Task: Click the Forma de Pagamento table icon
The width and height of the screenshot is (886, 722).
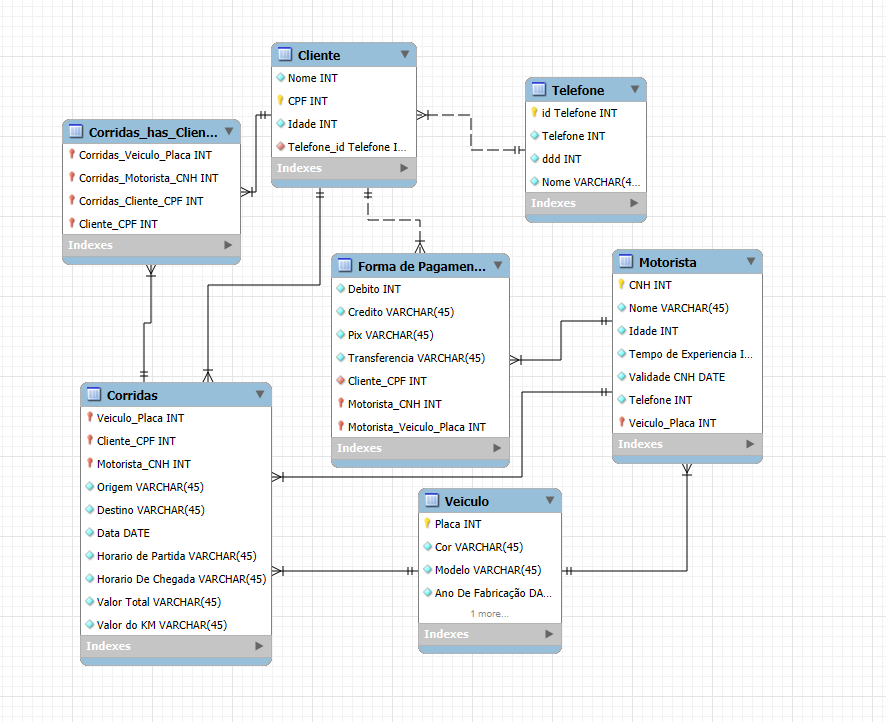Action: (345, 266)
